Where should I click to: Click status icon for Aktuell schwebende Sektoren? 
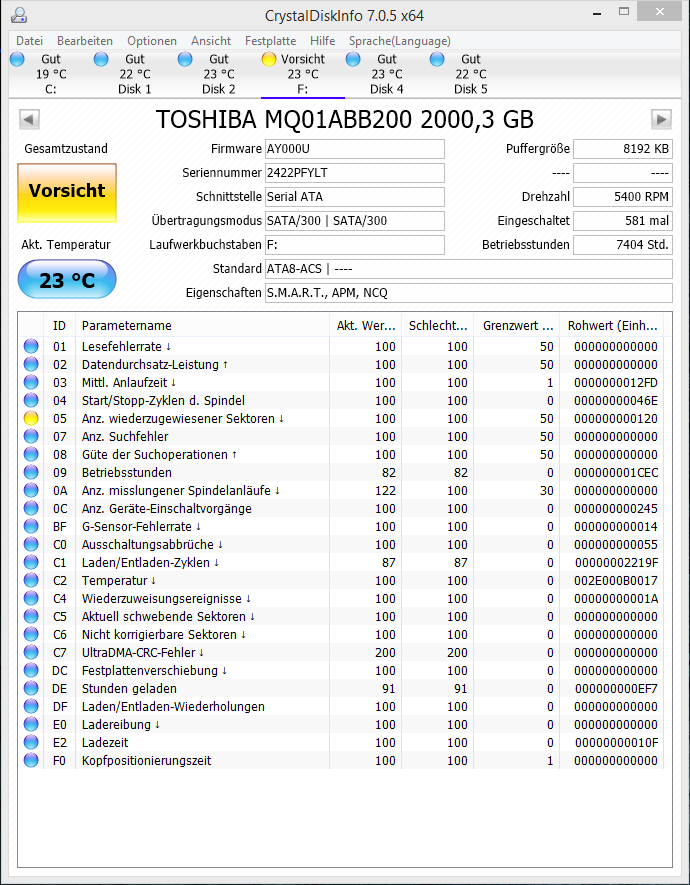(31, 616)
